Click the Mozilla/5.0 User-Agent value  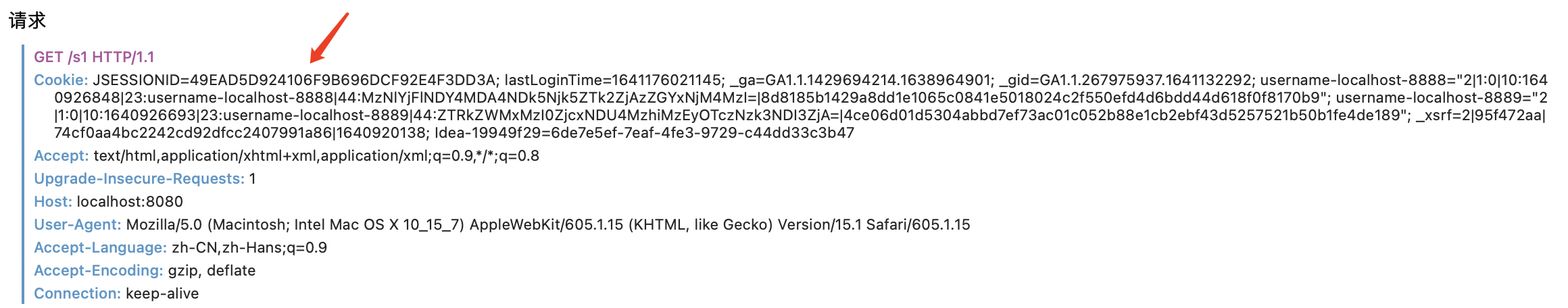click(x=547, y=225)
